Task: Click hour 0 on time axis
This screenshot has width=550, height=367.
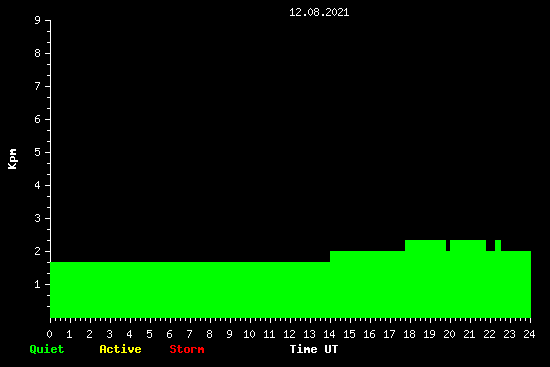Action: click(49, 334)
